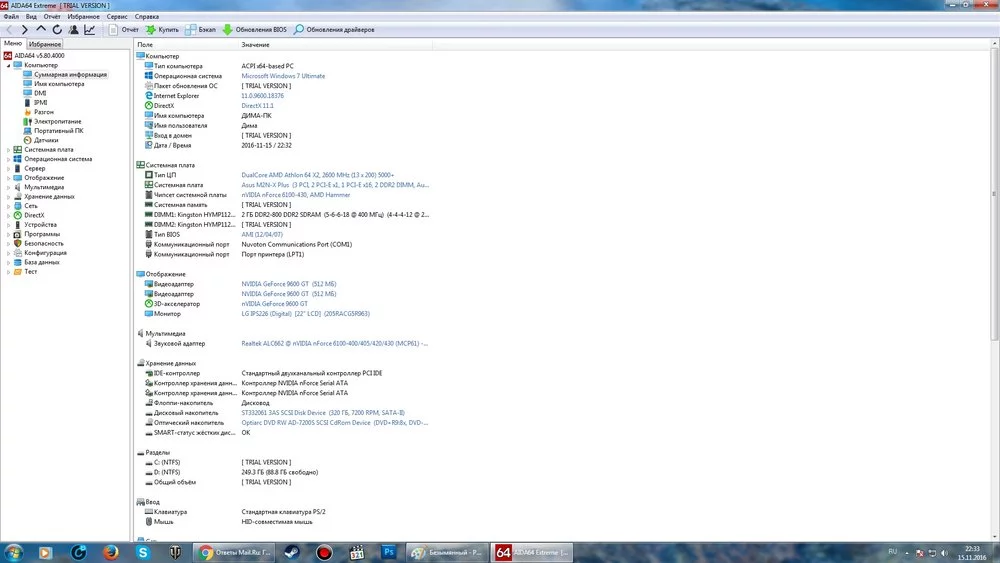
Task: Go forward with the toolbar arrow
Action: click(x=24, y=30)
